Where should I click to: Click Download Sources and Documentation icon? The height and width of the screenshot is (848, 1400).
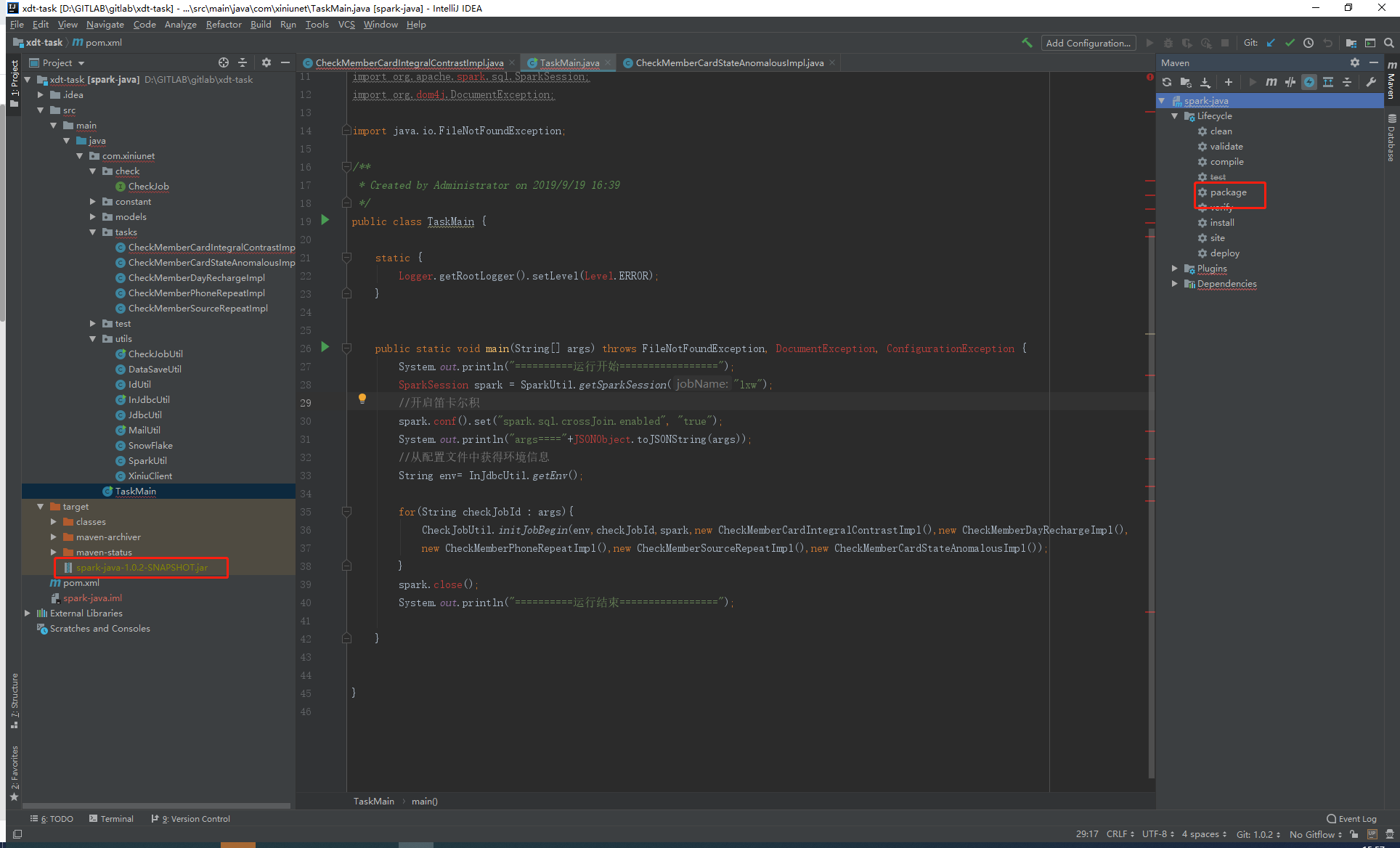(1205, 82)
